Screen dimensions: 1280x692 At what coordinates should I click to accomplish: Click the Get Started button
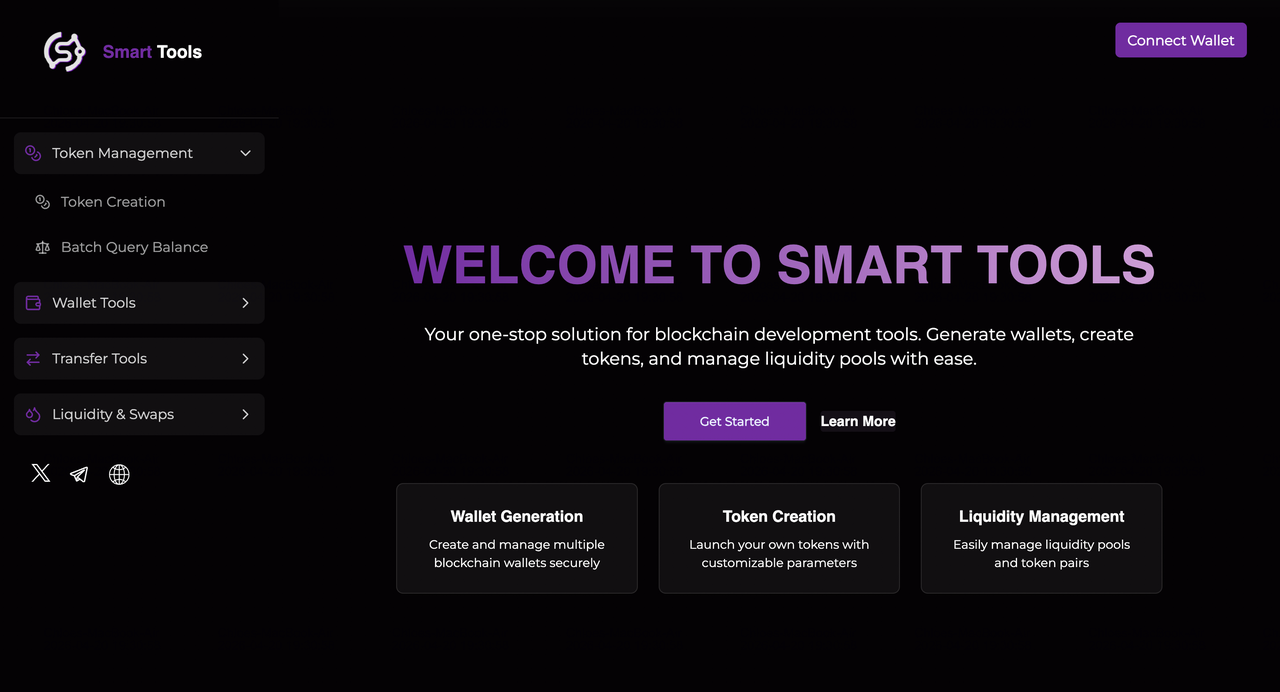(x=734, y=421)
